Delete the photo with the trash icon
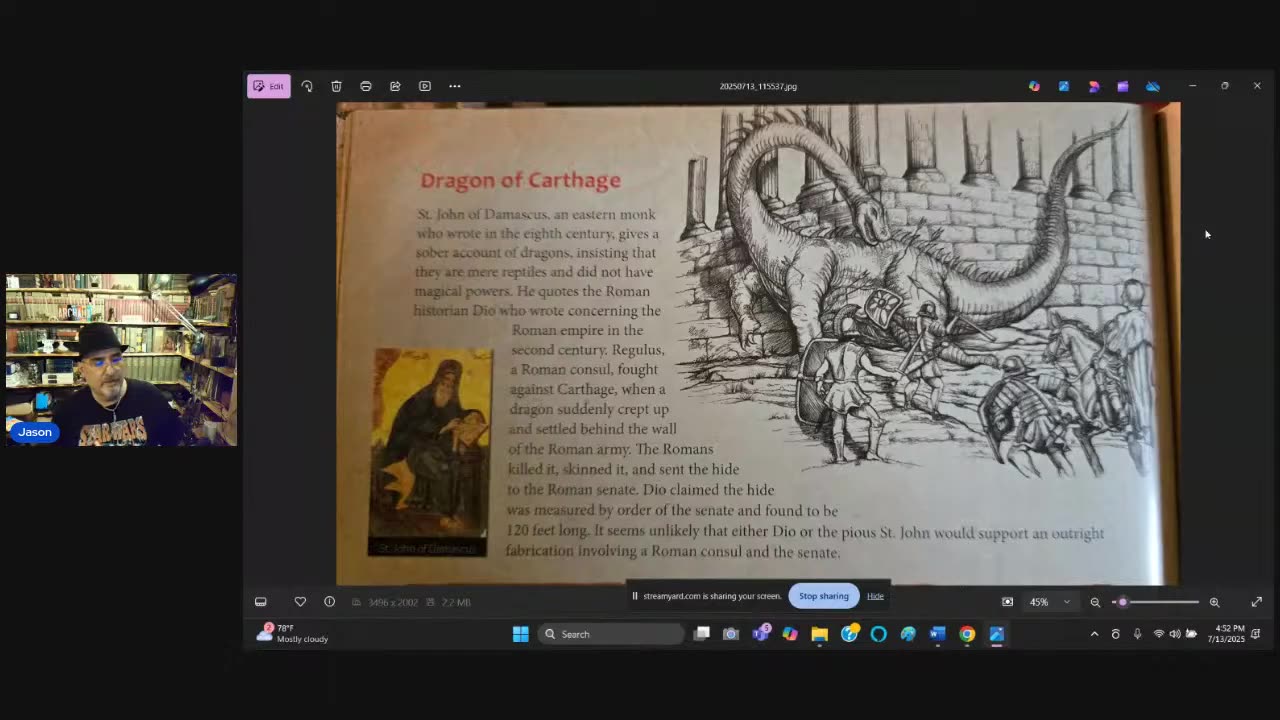 [x=336, y=86]
